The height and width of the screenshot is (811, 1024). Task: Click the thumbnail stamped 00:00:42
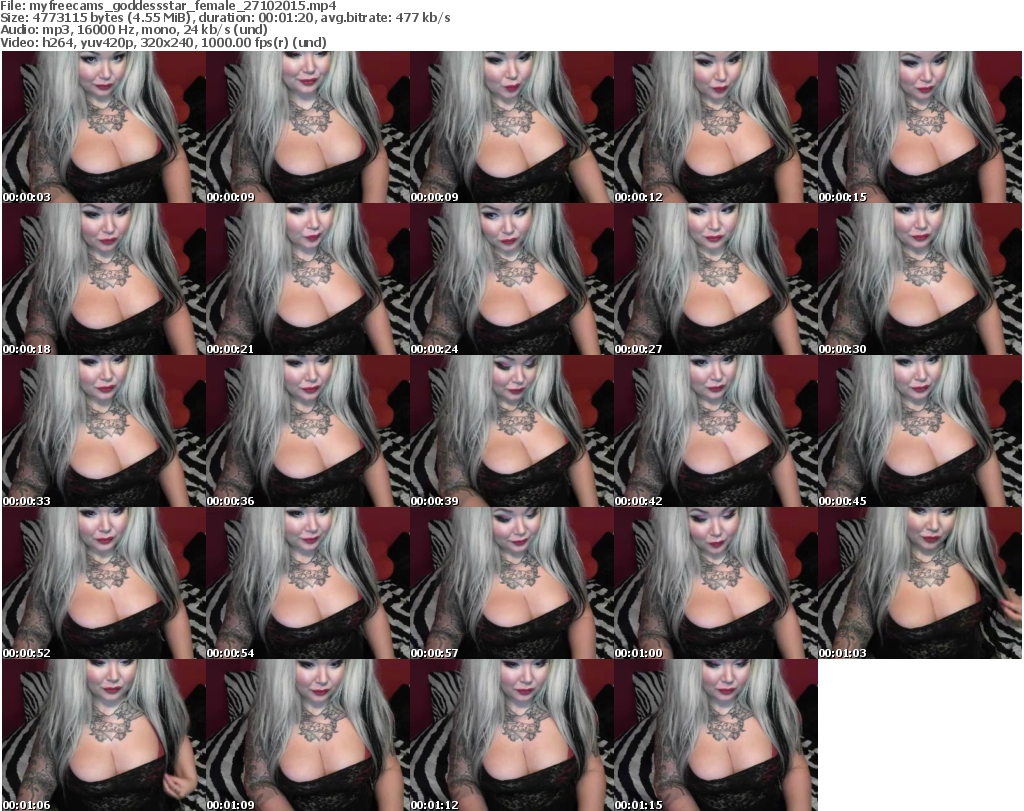pos(716,432)
